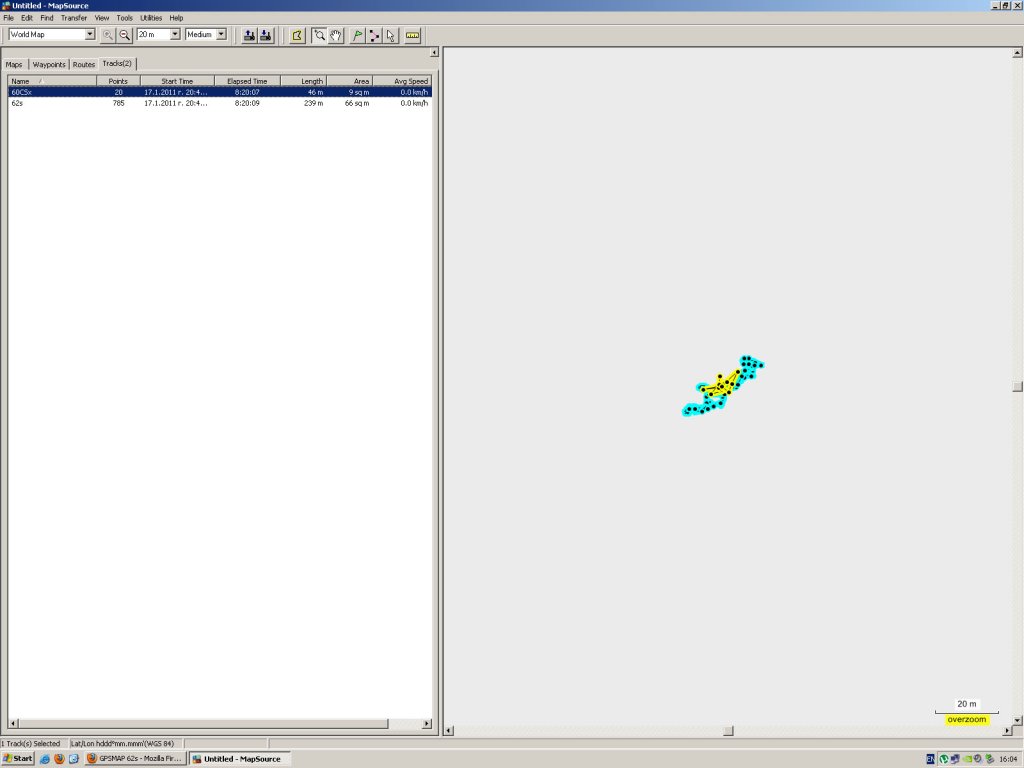
Task: Click the Zoom In magnifier icon
Action: tap(108, 35)
